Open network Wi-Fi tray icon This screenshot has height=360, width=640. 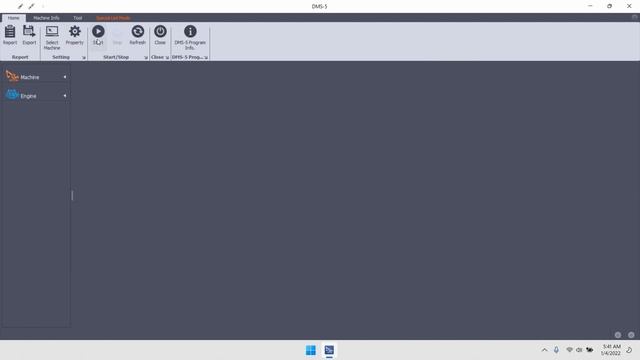click(x=569, y=350)
